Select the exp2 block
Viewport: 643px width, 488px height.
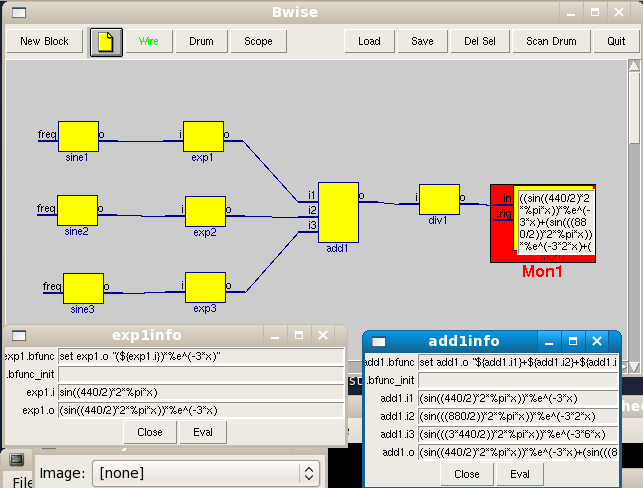[x=205, y=211]
